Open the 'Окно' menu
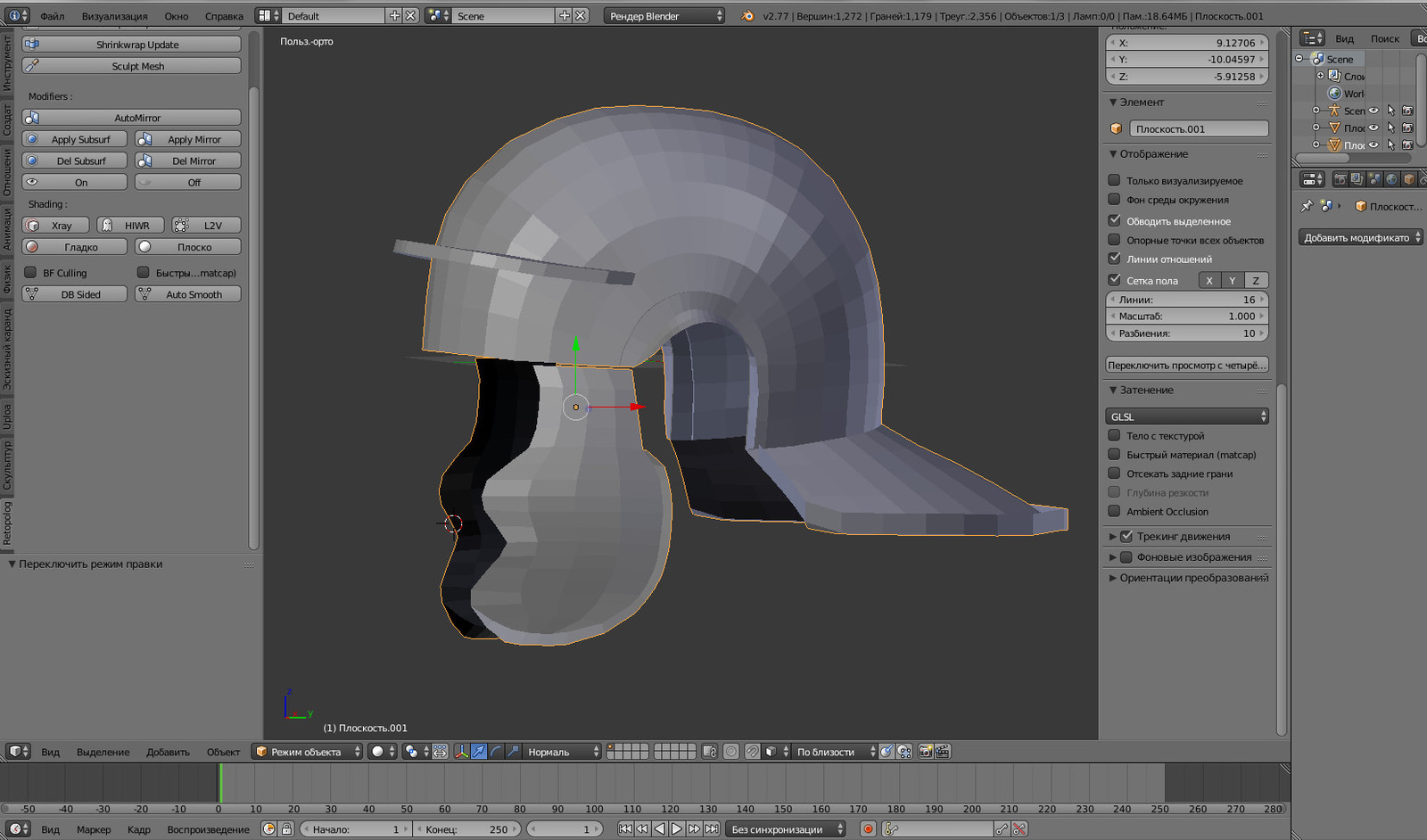Image resolution: width=1427 pixels, height=840 pixels. click(x=177, y=16)
